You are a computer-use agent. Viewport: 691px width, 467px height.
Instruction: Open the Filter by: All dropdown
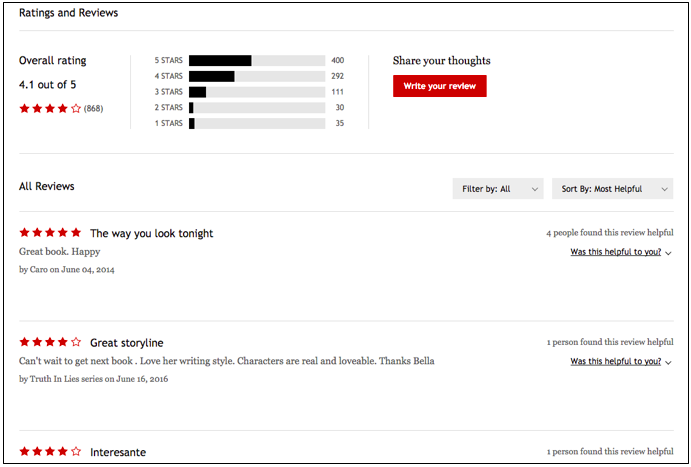(497, 188)
